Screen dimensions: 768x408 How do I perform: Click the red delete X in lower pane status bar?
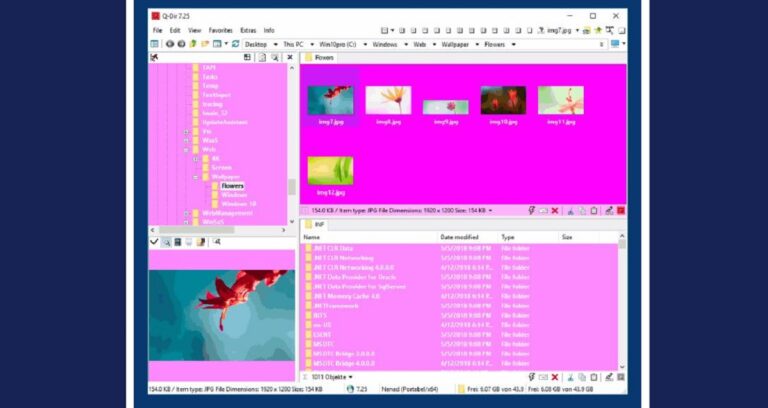click(x=555, y=377)
